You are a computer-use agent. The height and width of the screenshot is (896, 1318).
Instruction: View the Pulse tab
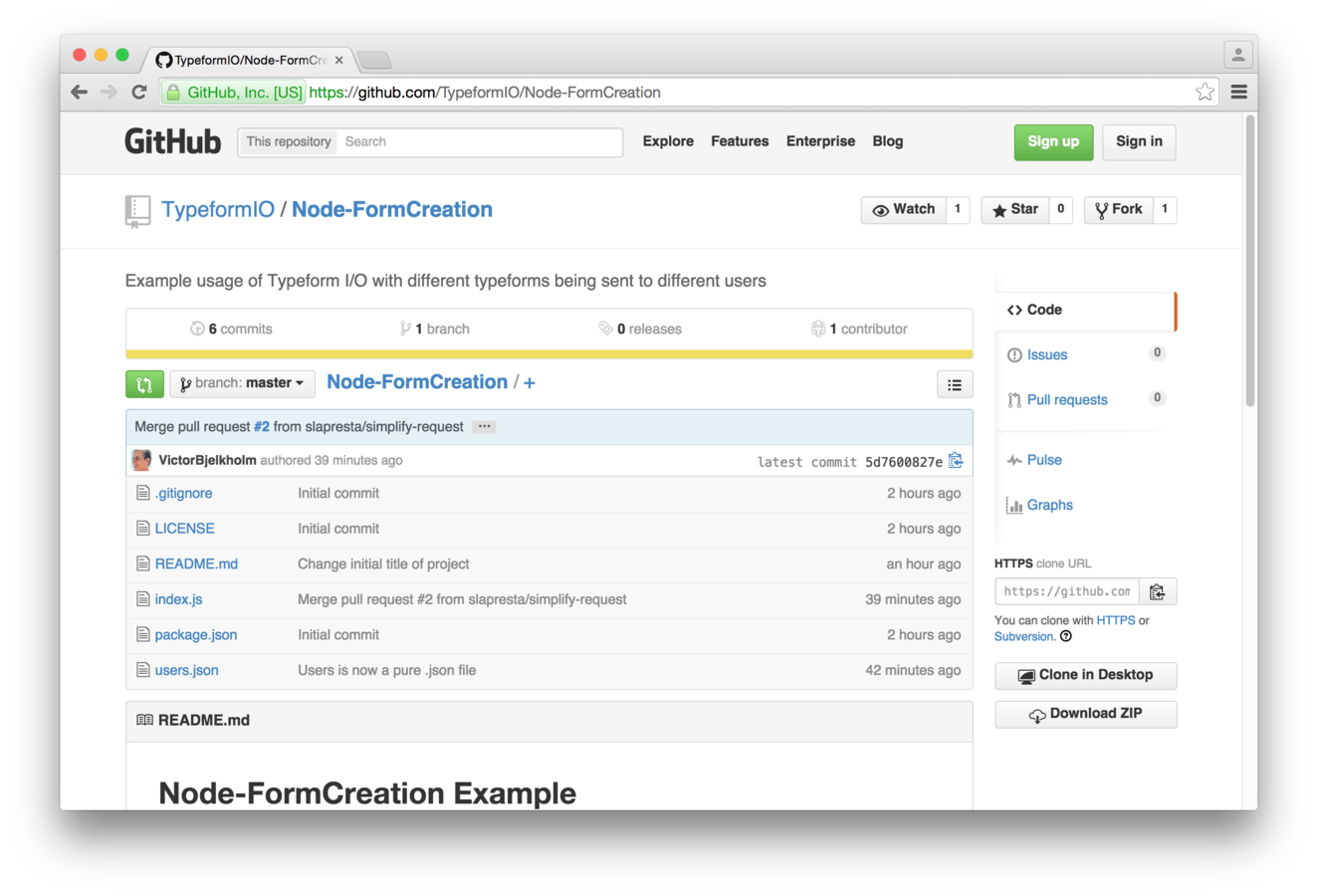pyautogui.click(x=1044, y=460)
